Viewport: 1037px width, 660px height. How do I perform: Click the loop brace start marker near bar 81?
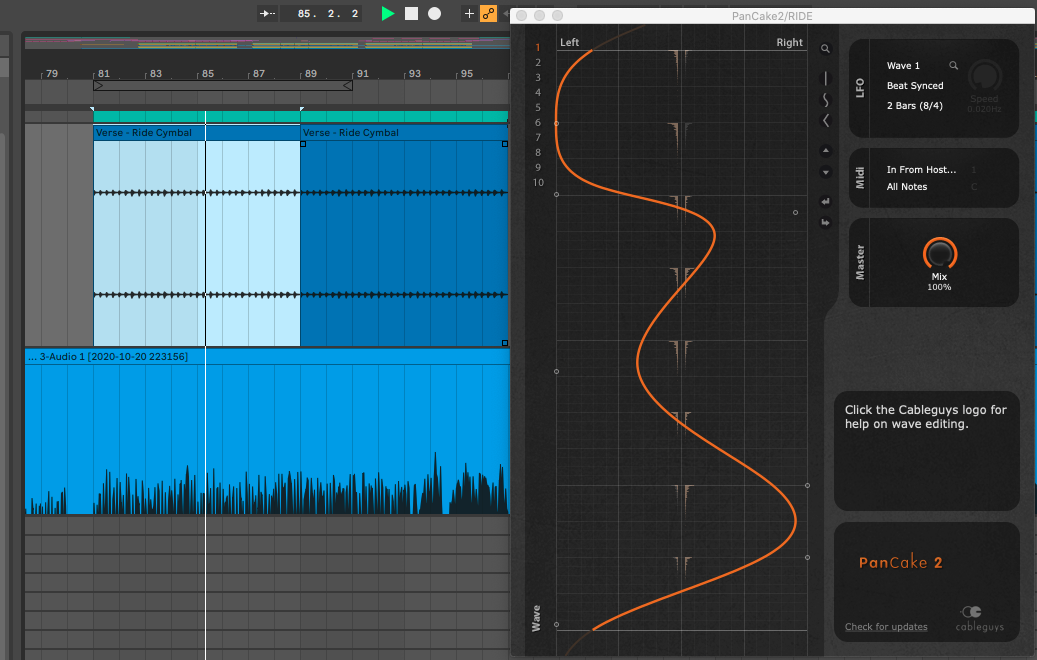pyautogui.click(x=98, y=85)
